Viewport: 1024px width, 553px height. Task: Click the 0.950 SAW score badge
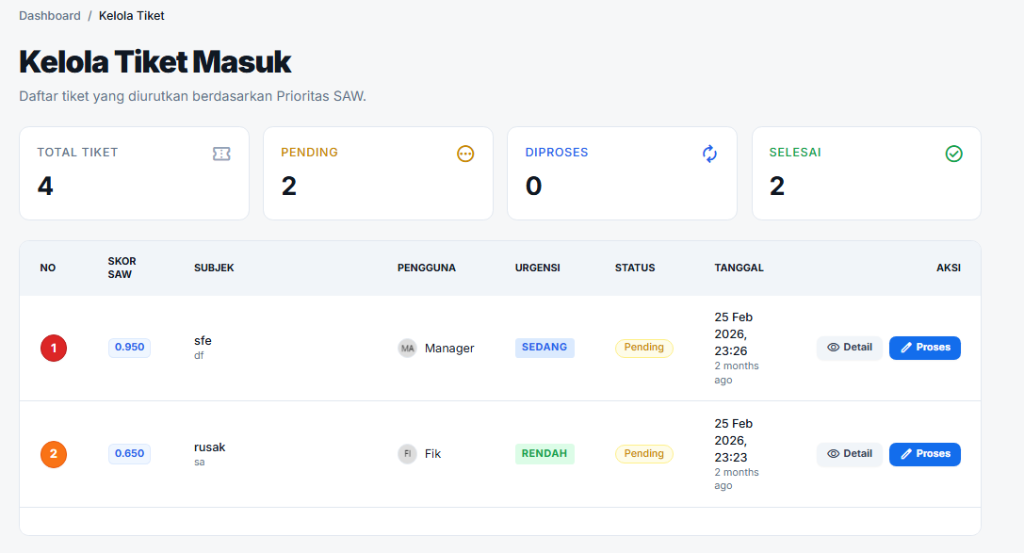(x=129, y=347)
